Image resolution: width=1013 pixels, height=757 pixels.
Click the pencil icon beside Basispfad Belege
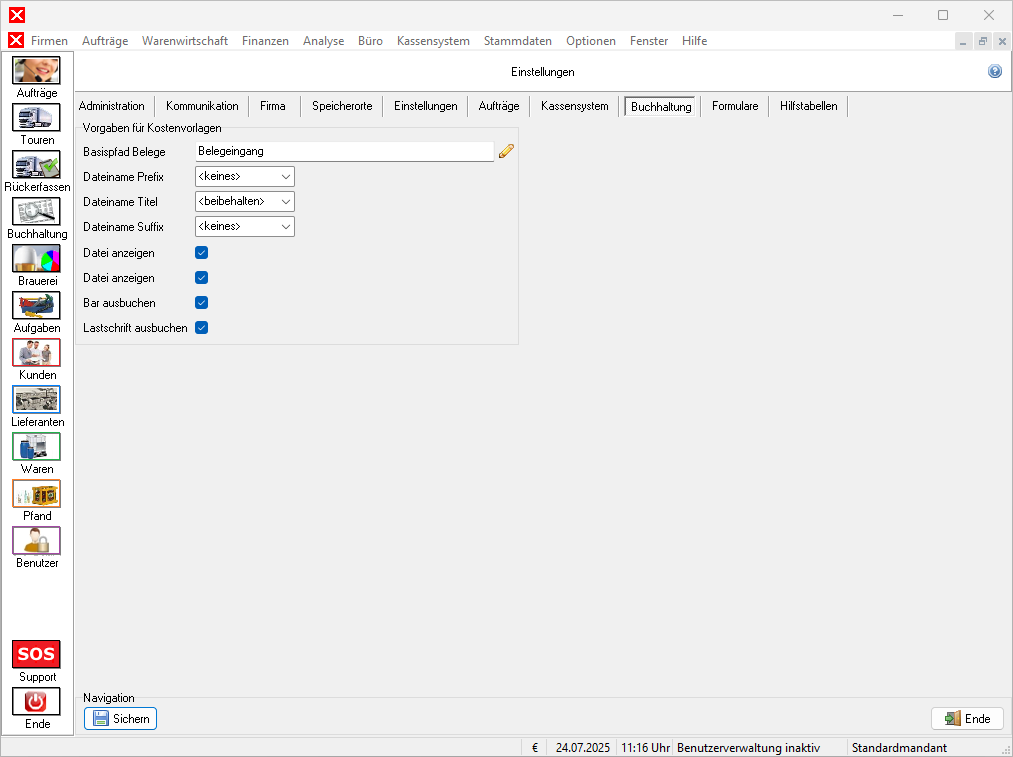click(x=506, y=152)
